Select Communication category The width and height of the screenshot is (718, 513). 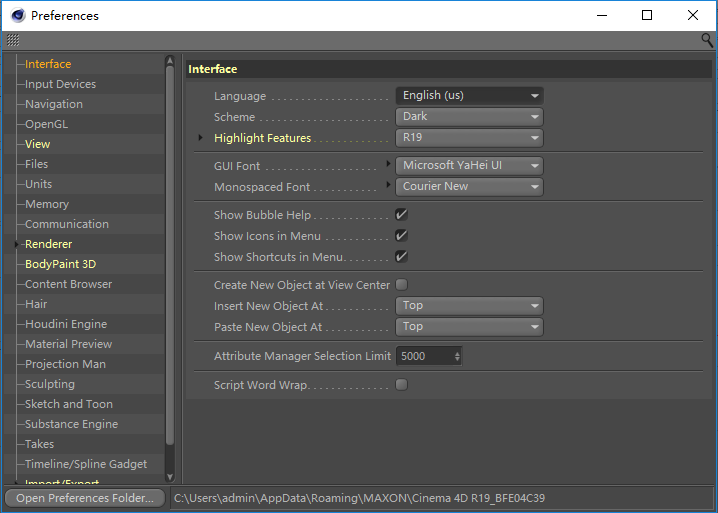coord(67,224)
